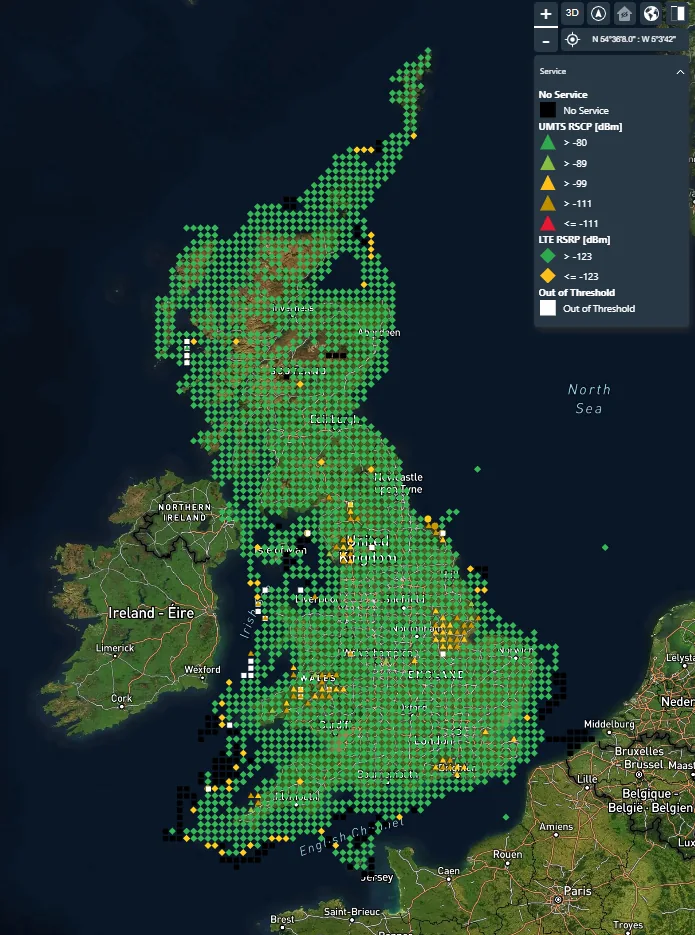Click the 'Brest' map label
This screenshot has height=935, width=695.
click(x=282, y=919)
